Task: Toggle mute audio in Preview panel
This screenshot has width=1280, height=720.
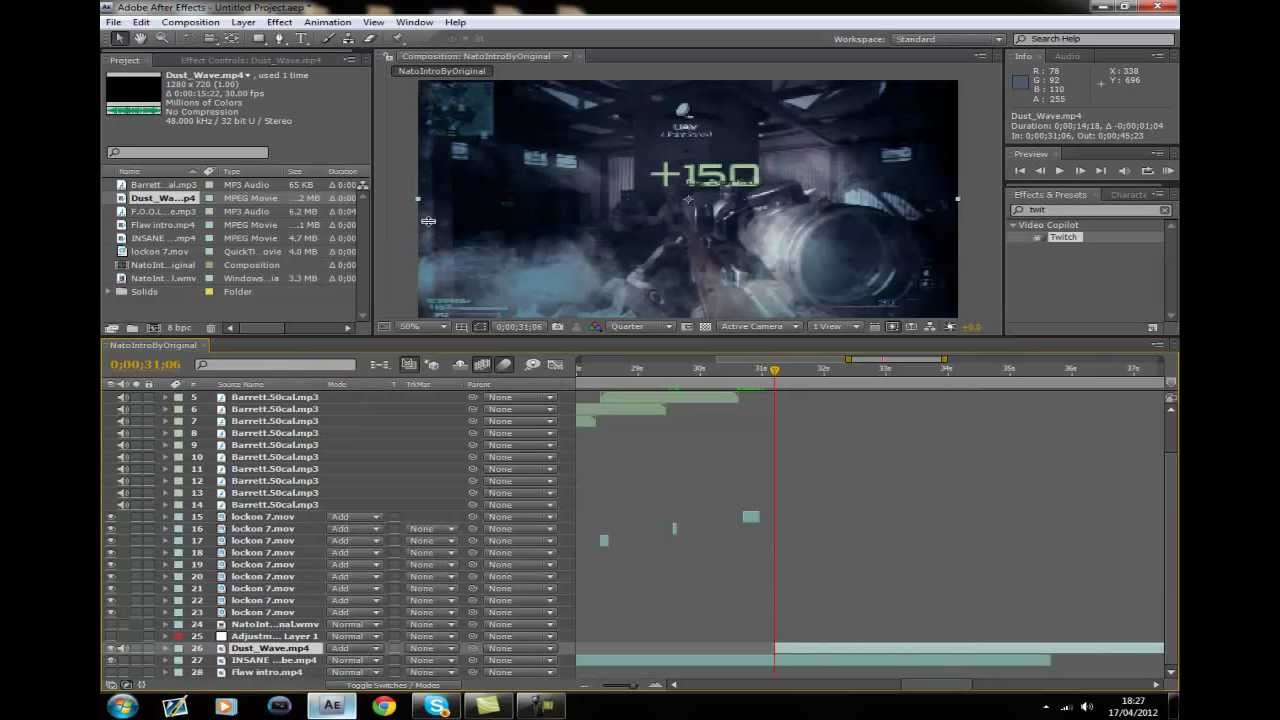Action: click(x=1124, y=171)
